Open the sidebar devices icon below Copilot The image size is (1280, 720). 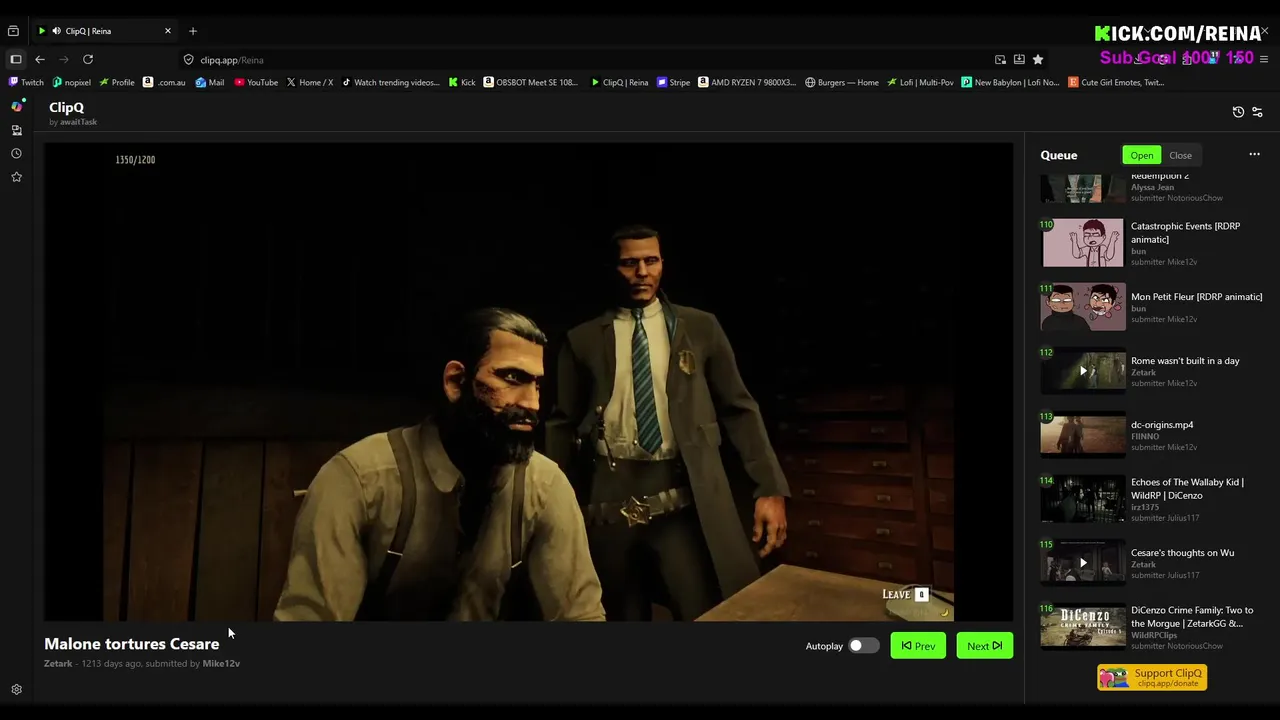tap(16, 130)
